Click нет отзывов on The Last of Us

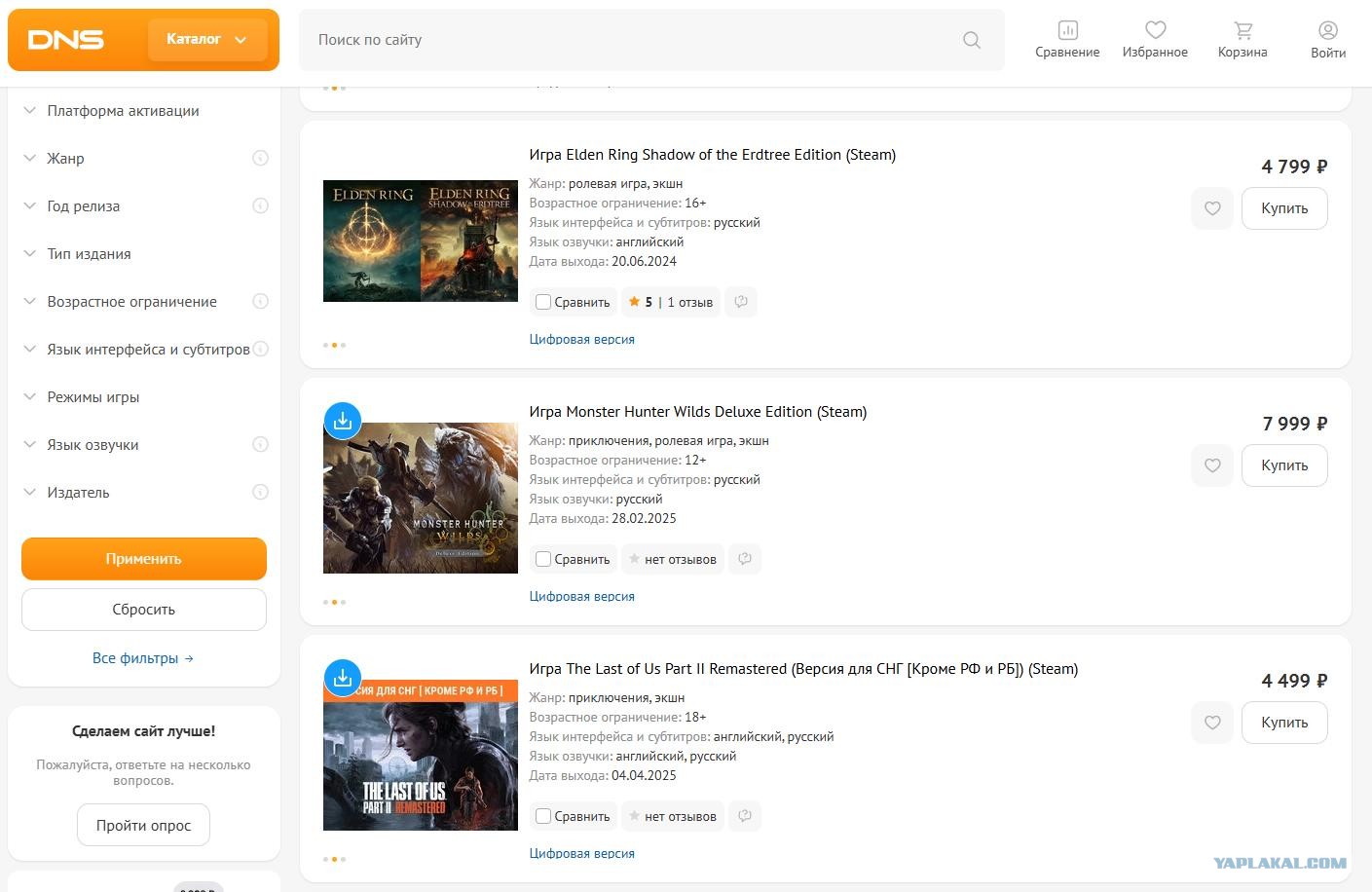pyautogui.click(x=673, y=816)
